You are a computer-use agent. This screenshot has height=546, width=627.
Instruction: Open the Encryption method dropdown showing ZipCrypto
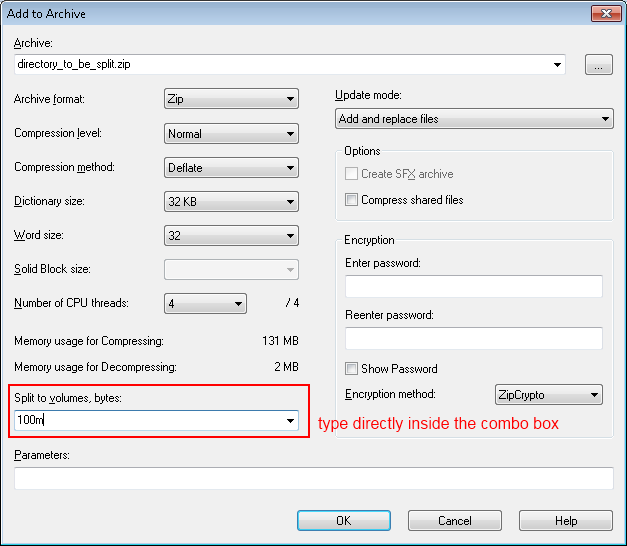(548, 395)
